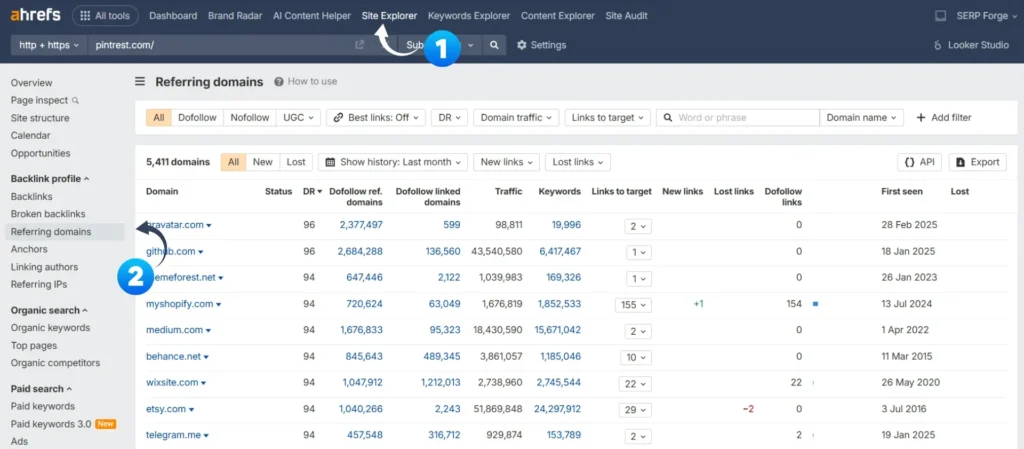Click medium.com keywords value 15,671,042
1024x449 pixels.
(558, 330)
